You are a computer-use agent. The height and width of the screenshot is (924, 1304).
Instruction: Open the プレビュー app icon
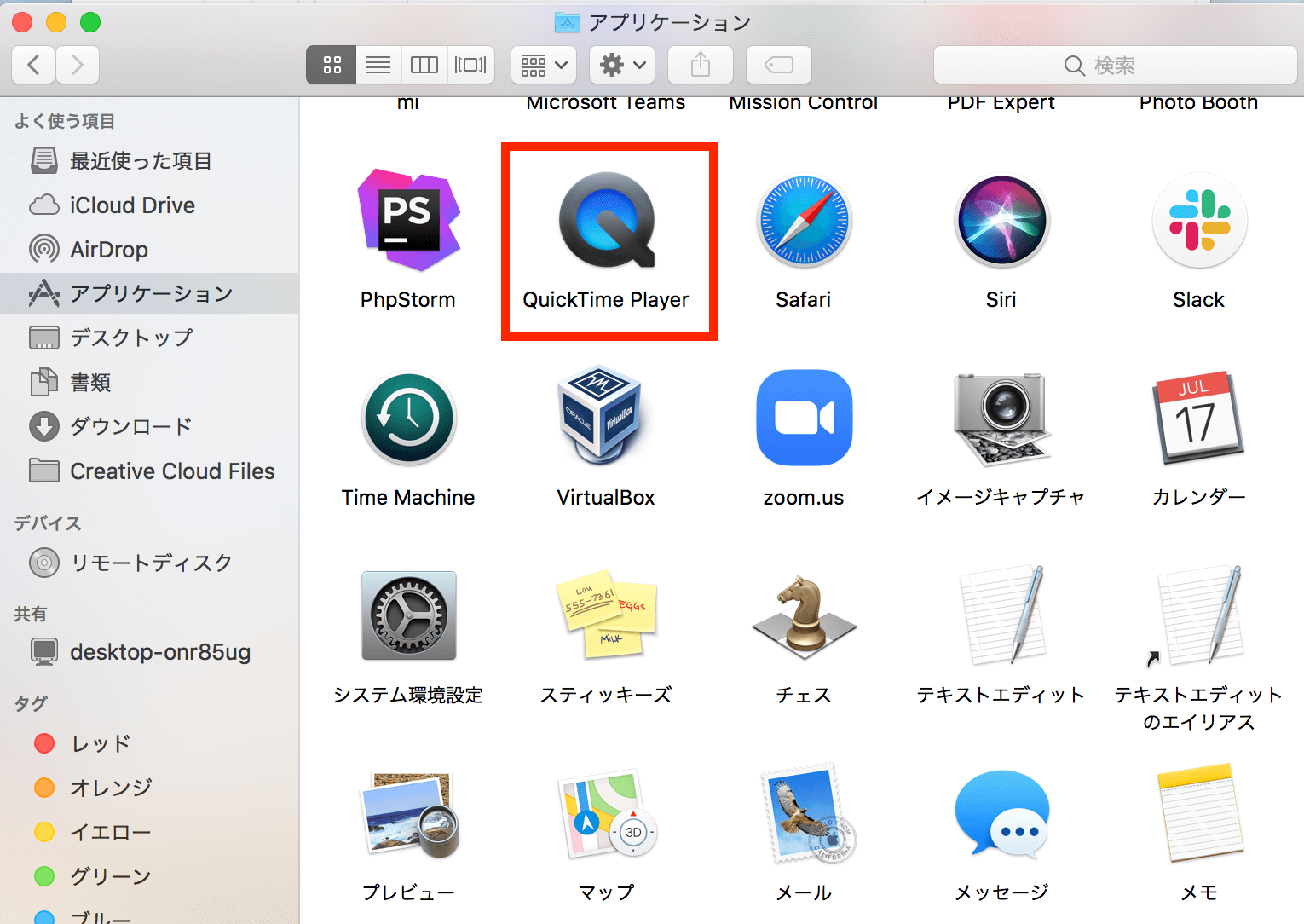[x=410, y=814]
